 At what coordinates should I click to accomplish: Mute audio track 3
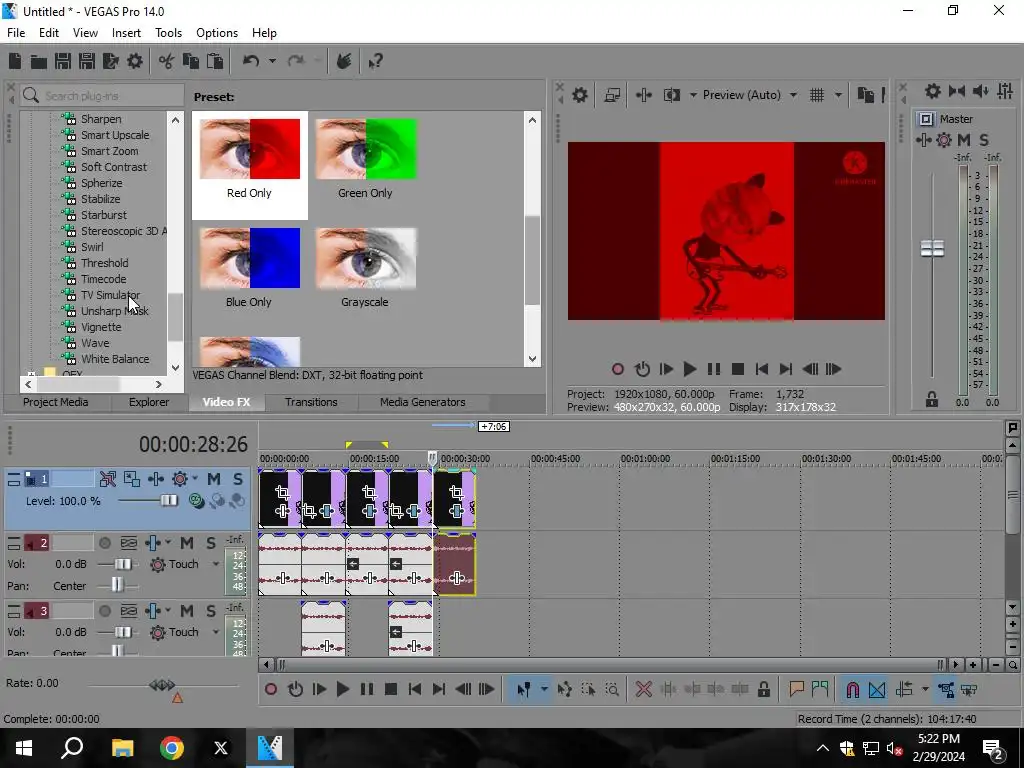[187, 611]
